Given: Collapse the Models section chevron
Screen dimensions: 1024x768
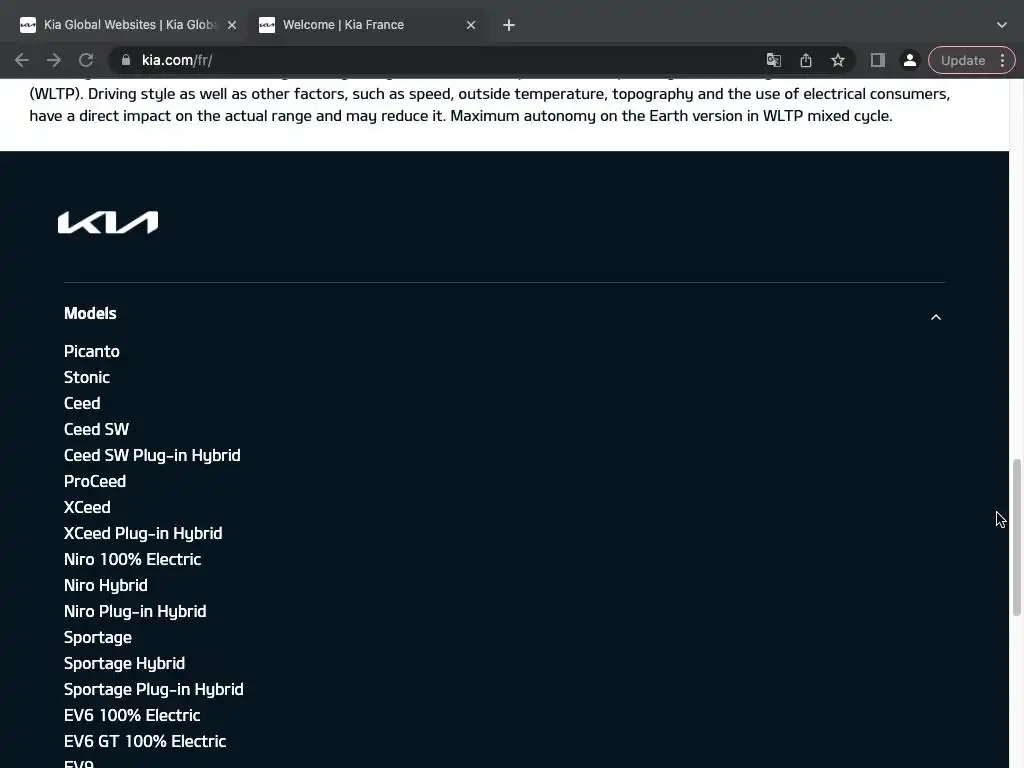Looking at the screenshot, I should [x=935, y=317].
